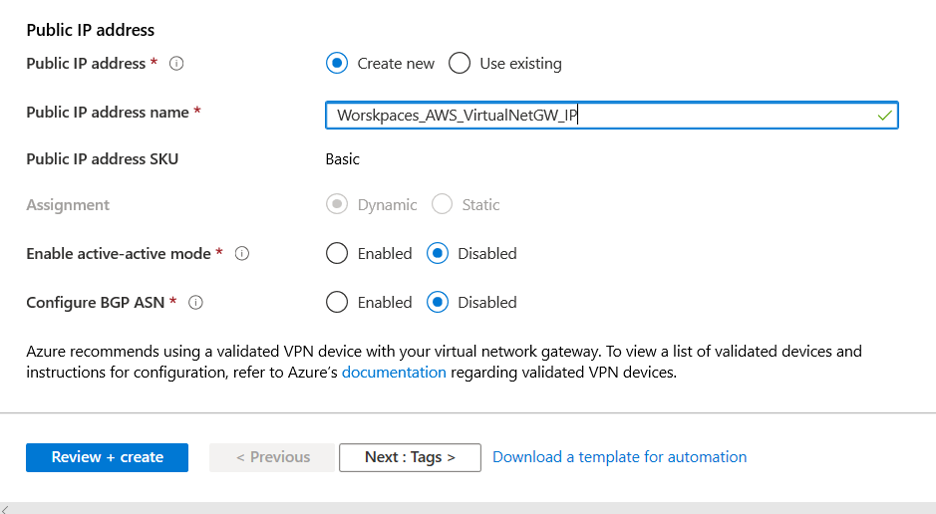Open Azure's documentation link
This screenshot has height=514, width=936.
click(x=393, y=372)
